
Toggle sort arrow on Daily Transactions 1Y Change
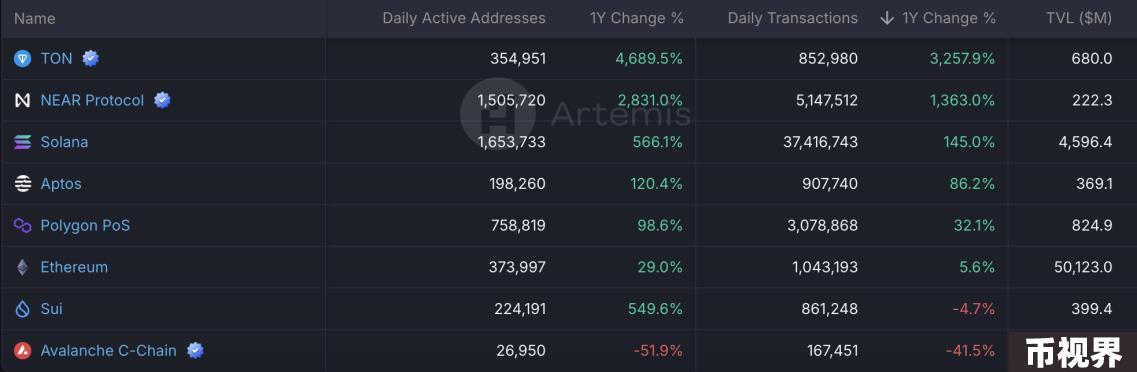coord(886,18)
